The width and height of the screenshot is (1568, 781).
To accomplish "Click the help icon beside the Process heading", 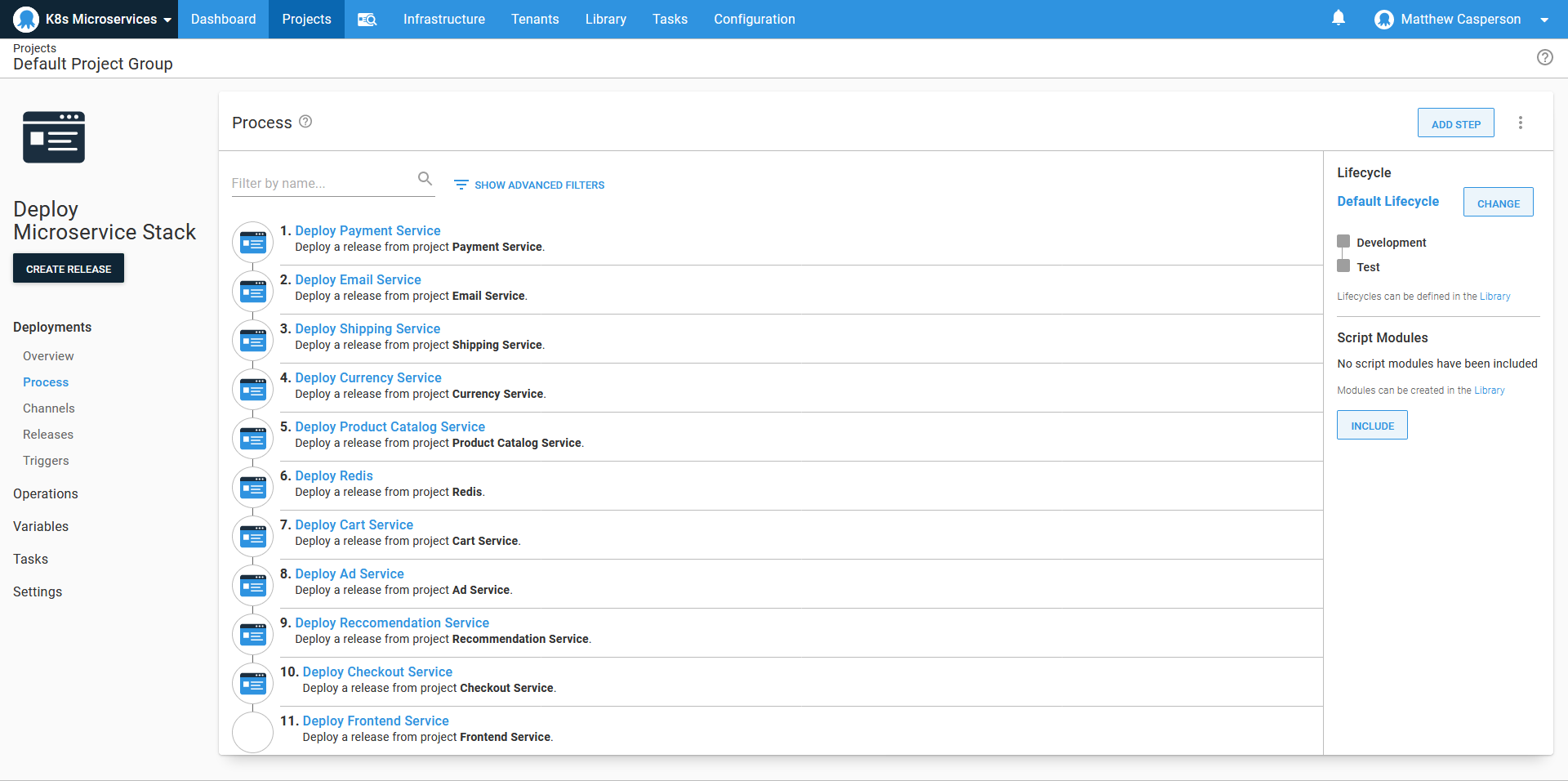I will pyautogui.click(x=305, y=121).
